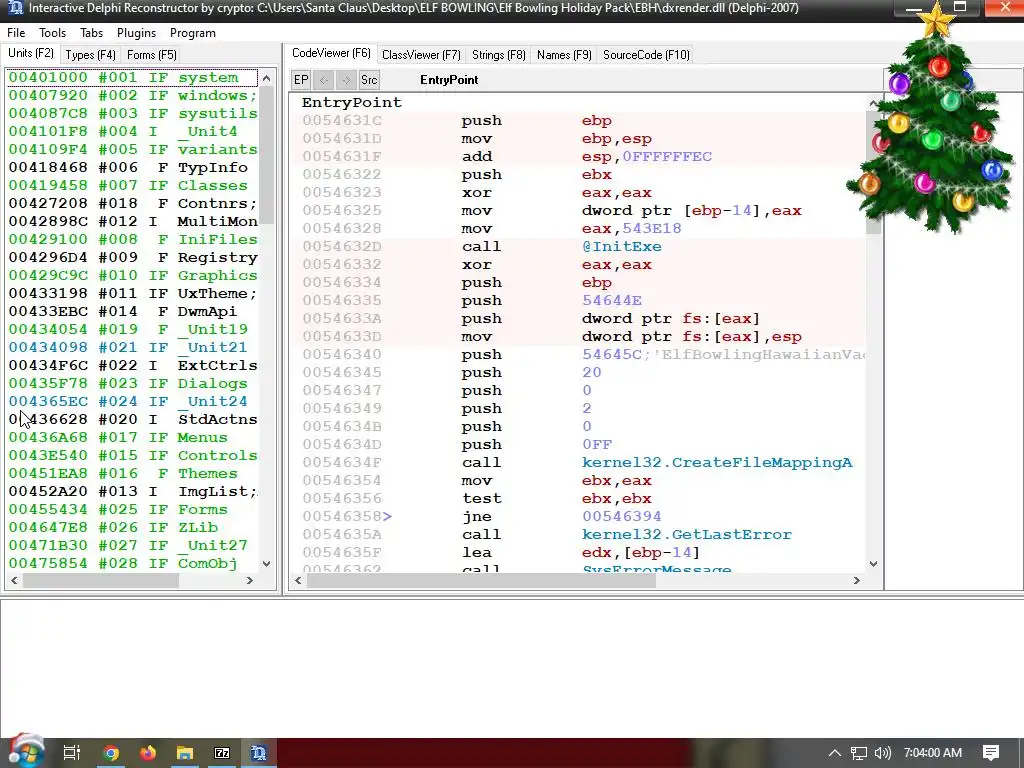Click the code viewer down scroll arrow

(x=873, y=564)
